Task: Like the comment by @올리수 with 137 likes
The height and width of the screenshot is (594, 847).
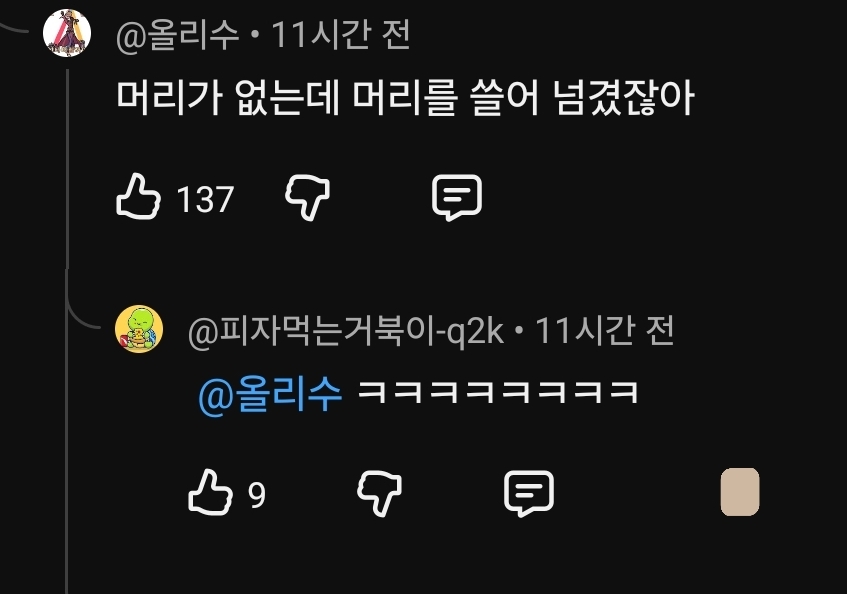Action: click(x=138, y=197)
